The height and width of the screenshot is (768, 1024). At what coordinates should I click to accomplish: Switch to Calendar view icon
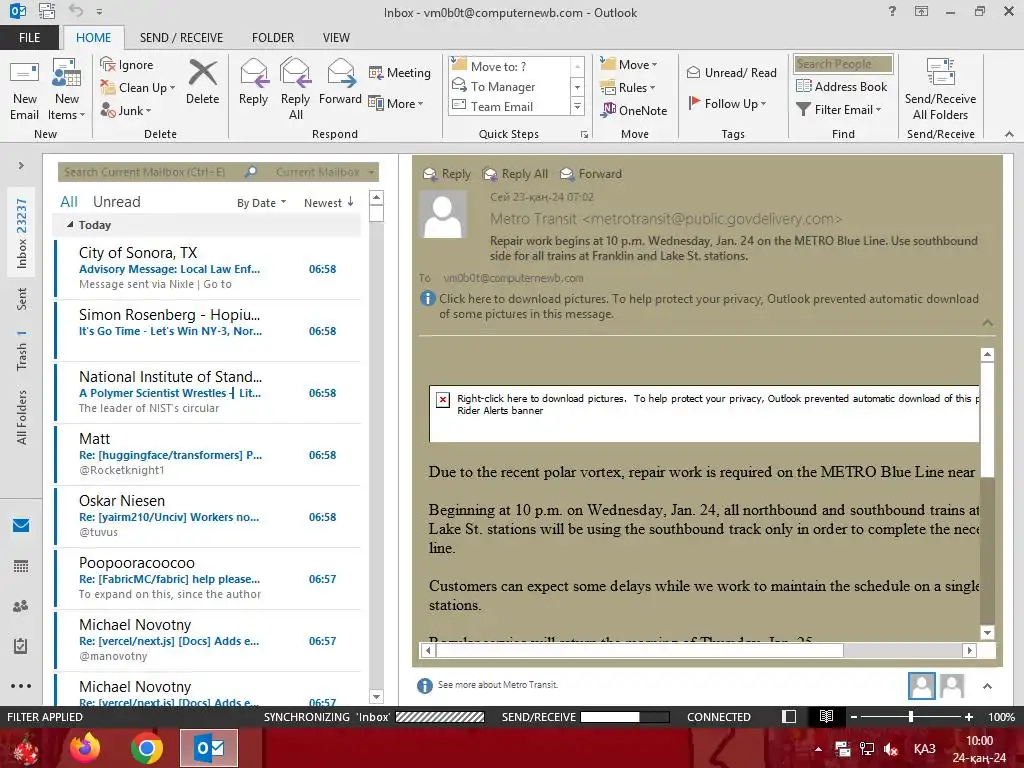point(21,566)
